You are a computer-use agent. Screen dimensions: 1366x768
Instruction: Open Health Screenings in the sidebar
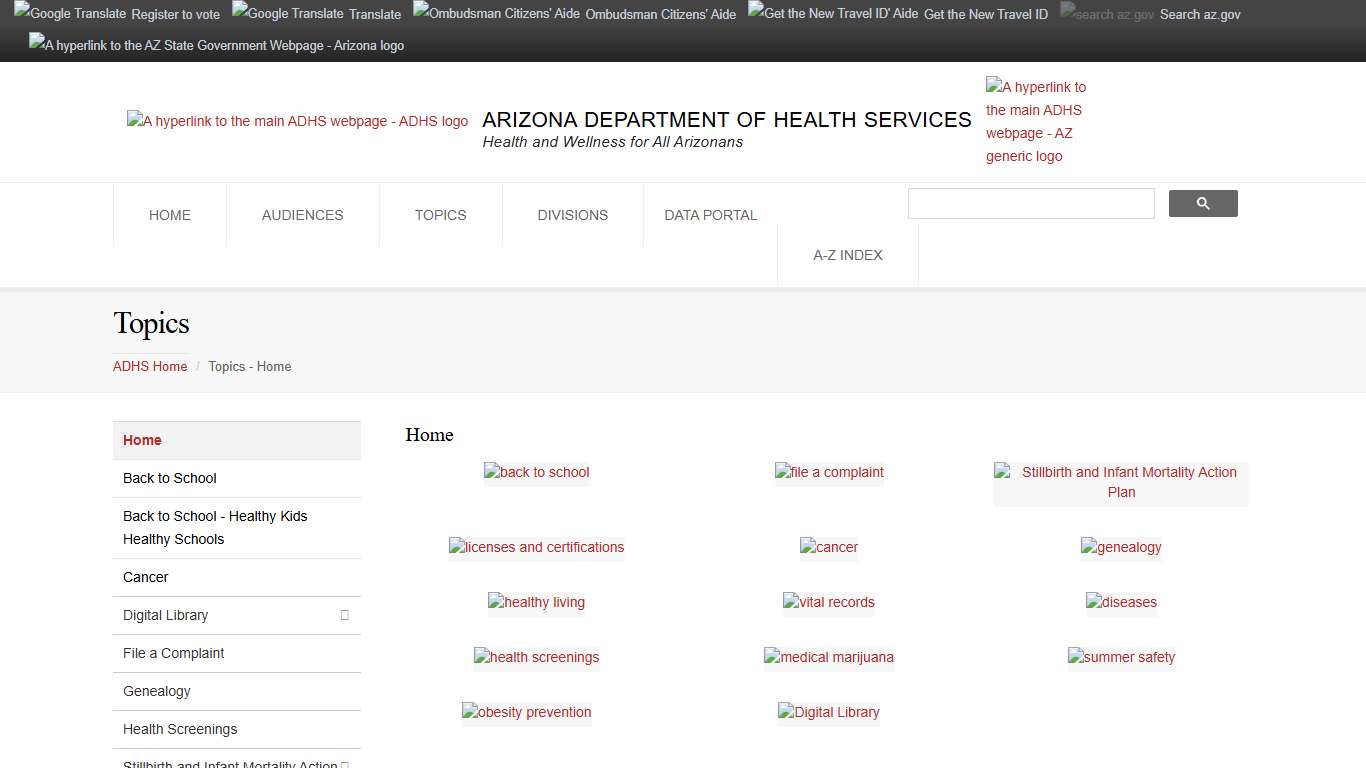pos(180,729)
